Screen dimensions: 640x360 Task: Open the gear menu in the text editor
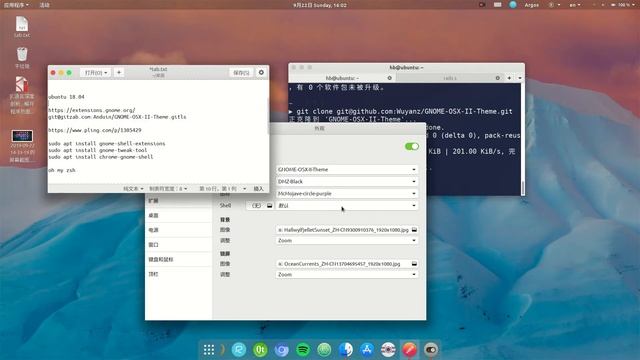tap(261, 72)
